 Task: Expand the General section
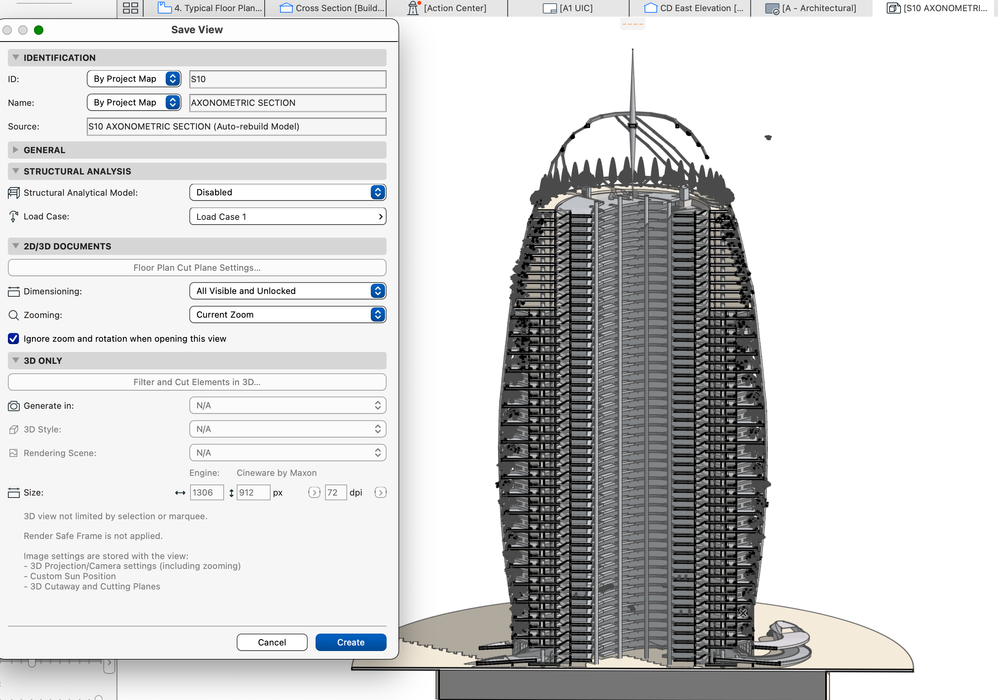click(15, 150)
